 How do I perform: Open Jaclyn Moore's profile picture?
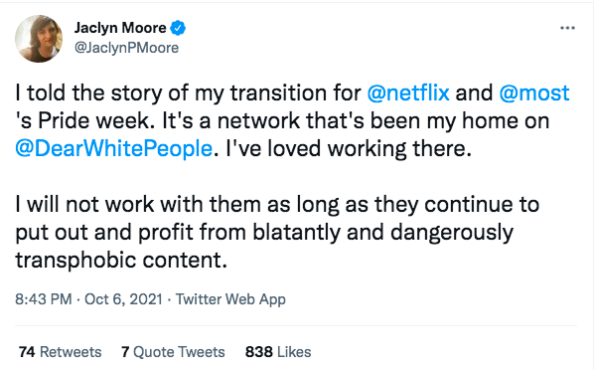coord(39,39)
